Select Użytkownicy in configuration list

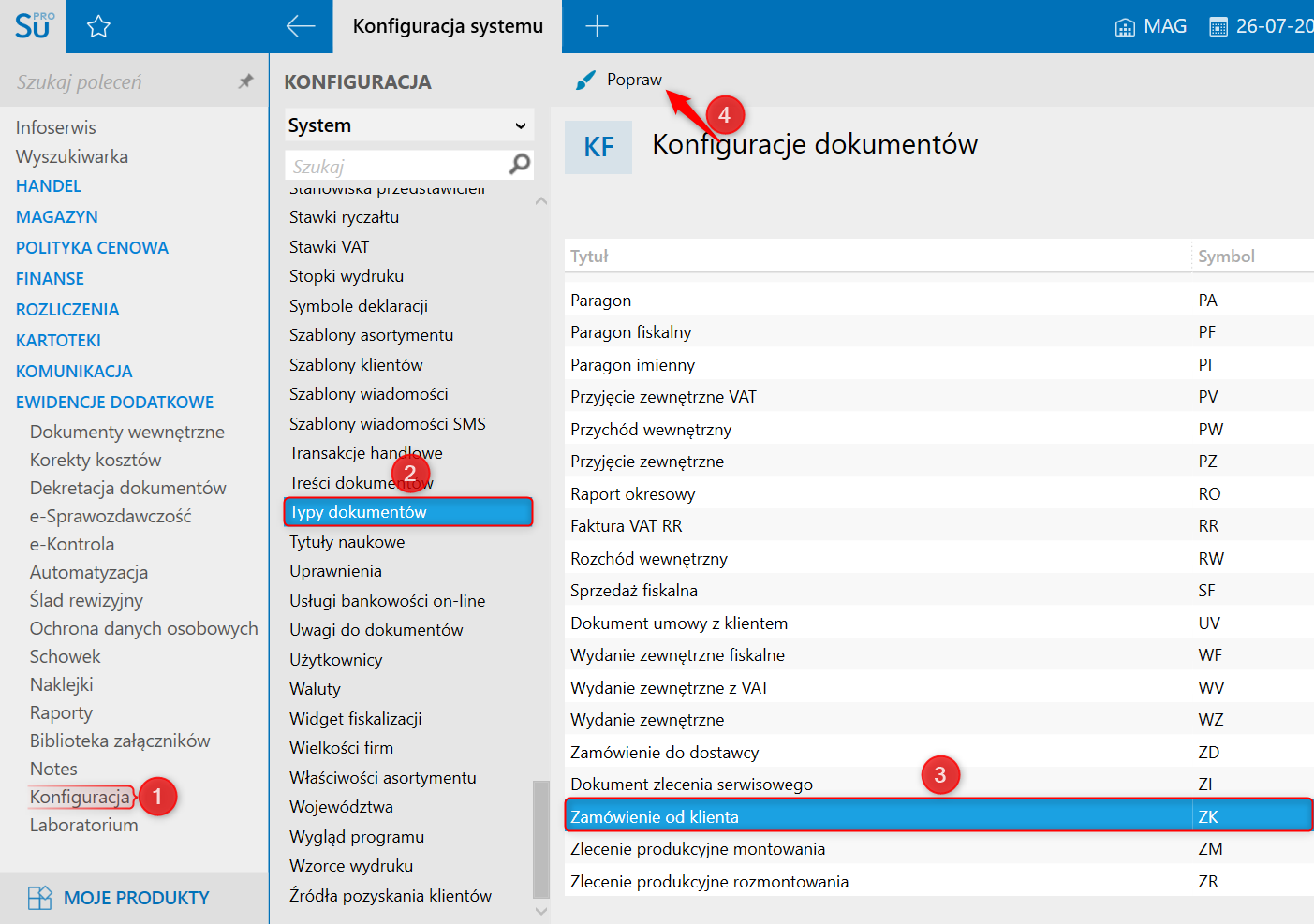click(x=335, y=660)
